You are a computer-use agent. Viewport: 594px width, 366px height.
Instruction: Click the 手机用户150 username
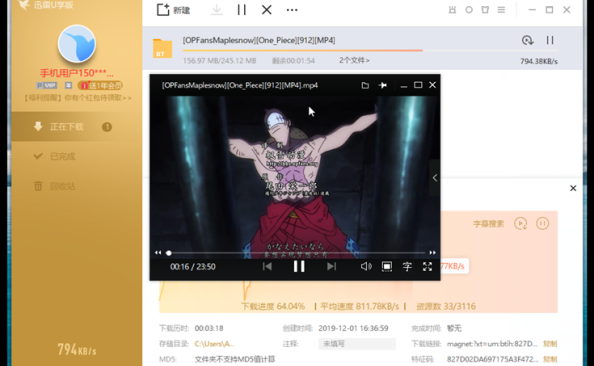[x=77, y=73]
